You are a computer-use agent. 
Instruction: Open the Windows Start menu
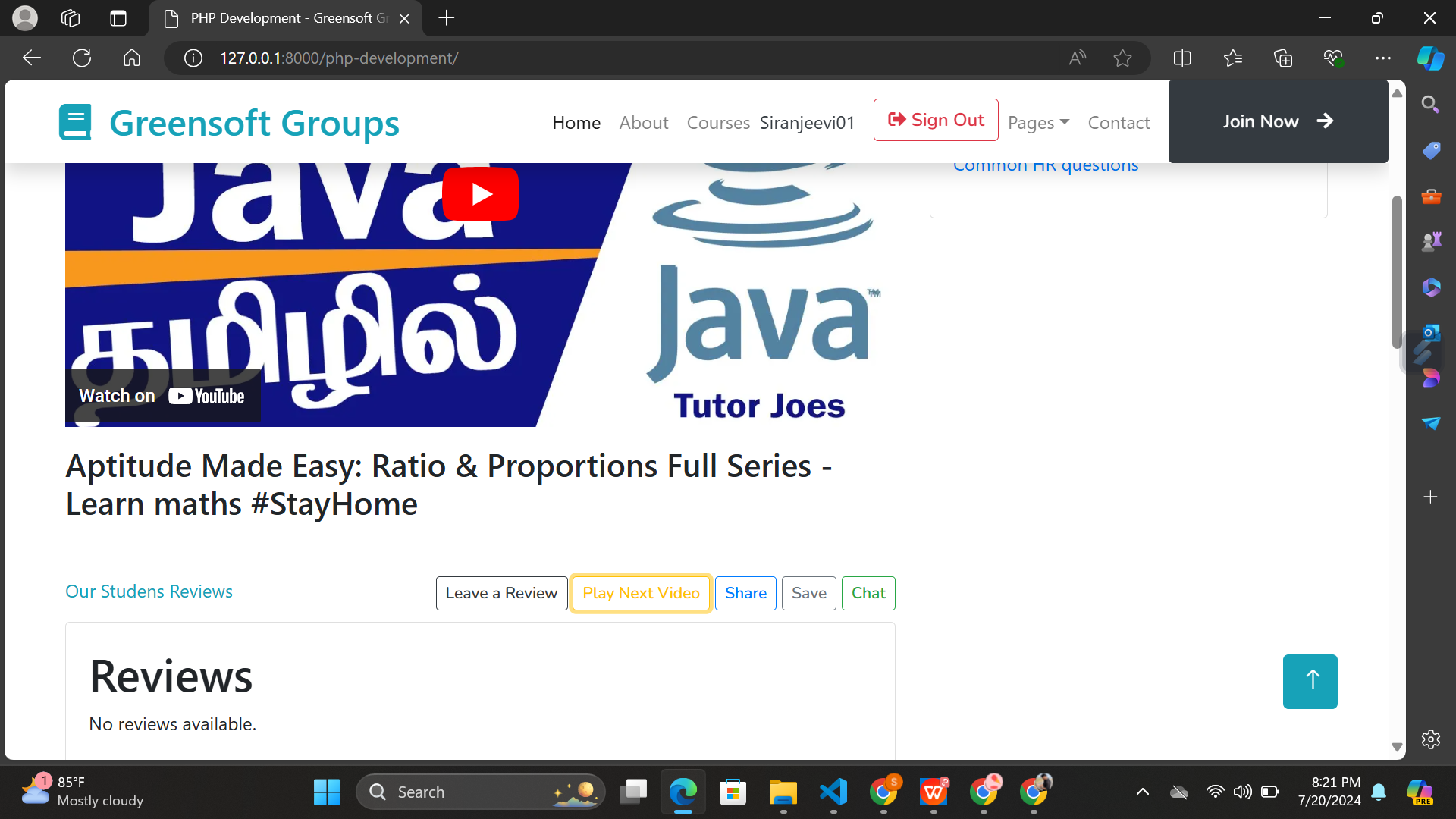pos(327,792)
